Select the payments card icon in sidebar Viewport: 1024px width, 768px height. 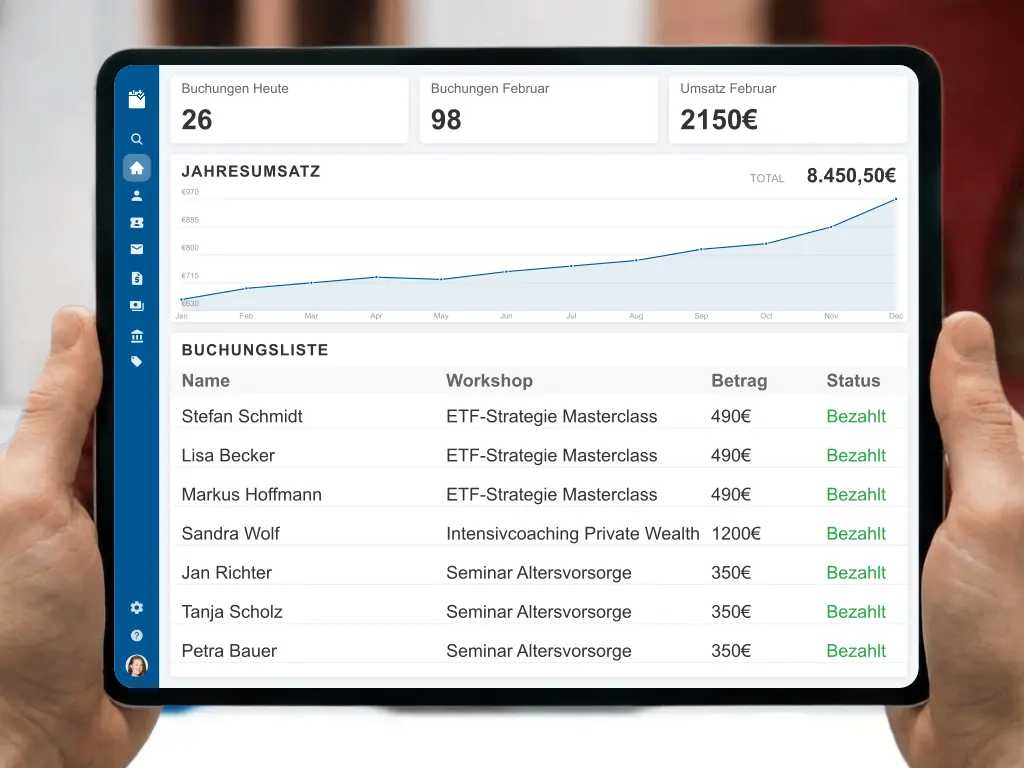(137, 306)
